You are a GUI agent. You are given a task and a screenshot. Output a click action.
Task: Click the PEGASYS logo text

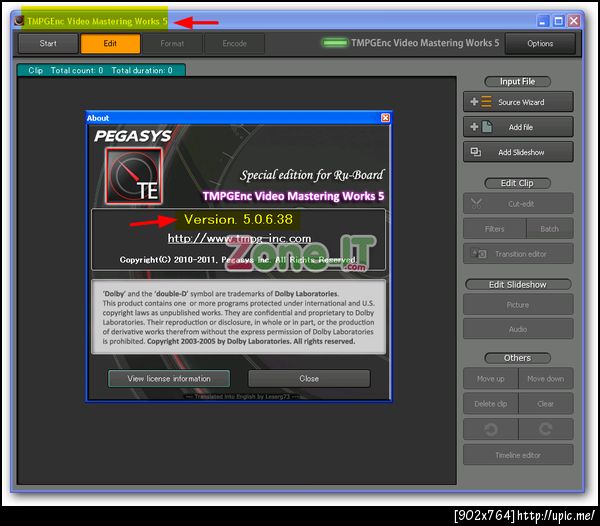pos(133,136)
